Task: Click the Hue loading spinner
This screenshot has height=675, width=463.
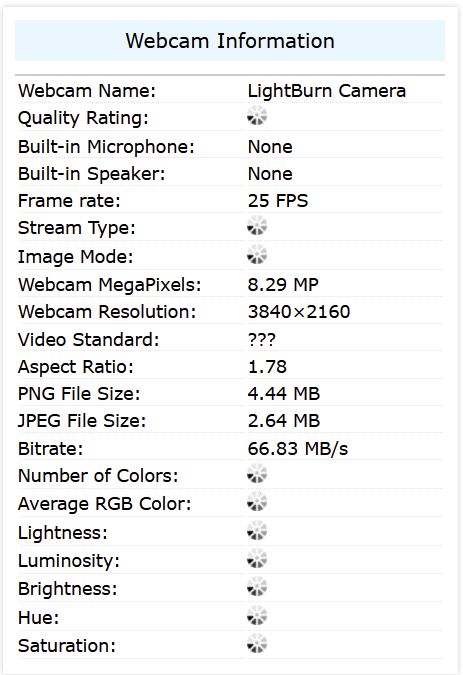Action: coord(257,616)
